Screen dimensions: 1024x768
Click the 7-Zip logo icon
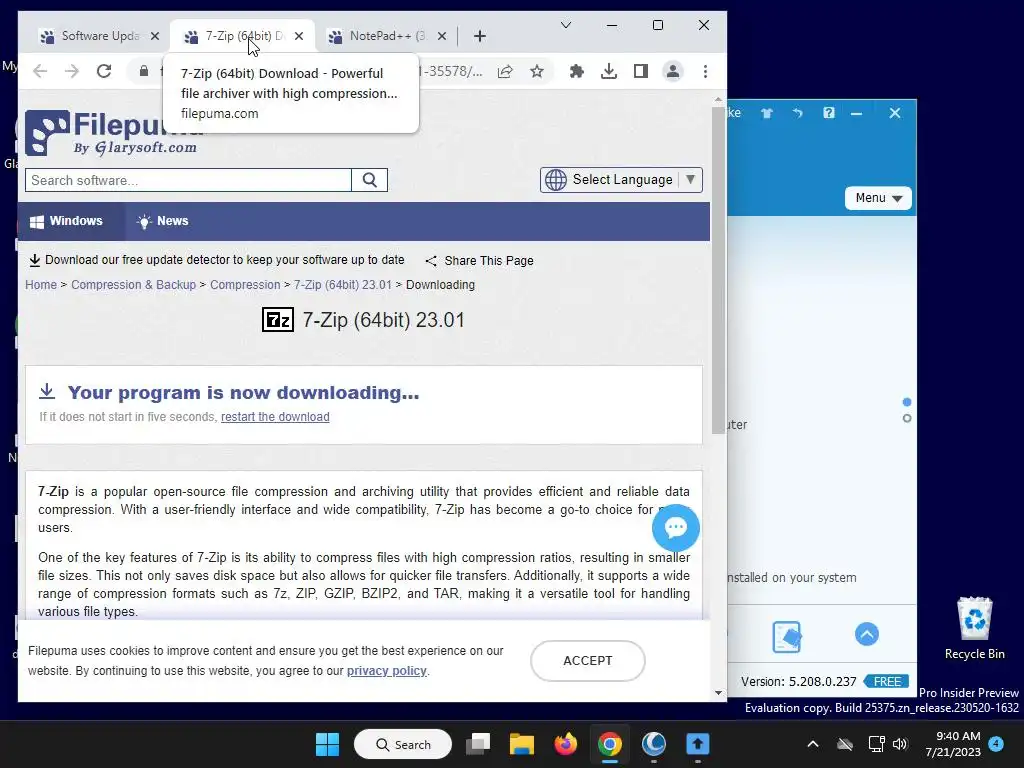coord(278,320)
